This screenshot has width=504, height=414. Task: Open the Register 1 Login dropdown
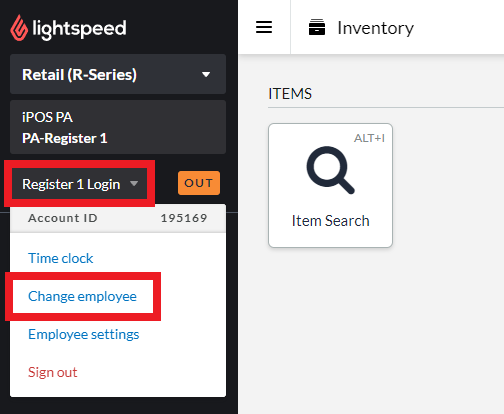click(x=80, y=184)
